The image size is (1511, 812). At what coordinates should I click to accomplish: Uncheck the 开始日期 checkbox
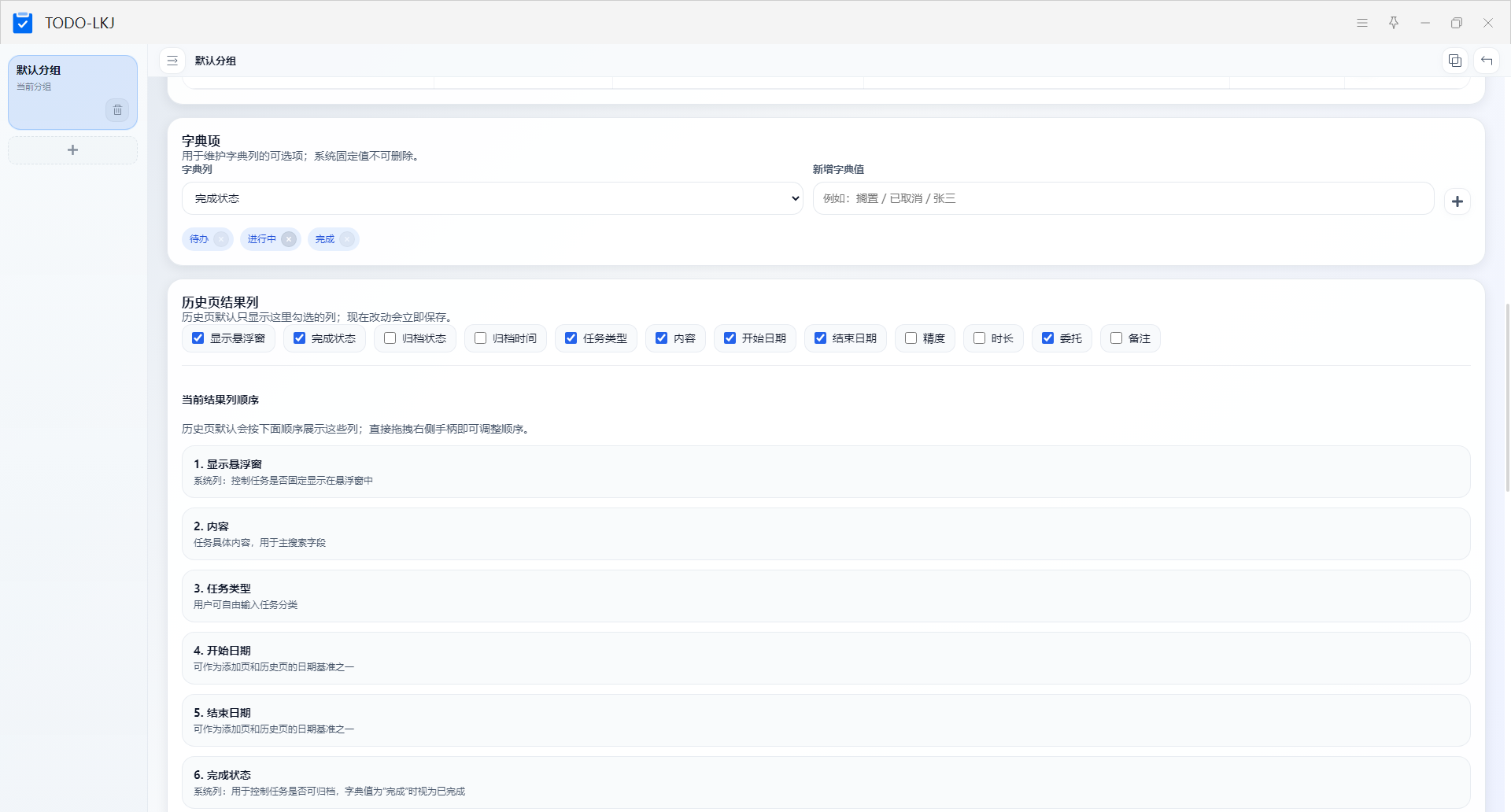(730, 338)
